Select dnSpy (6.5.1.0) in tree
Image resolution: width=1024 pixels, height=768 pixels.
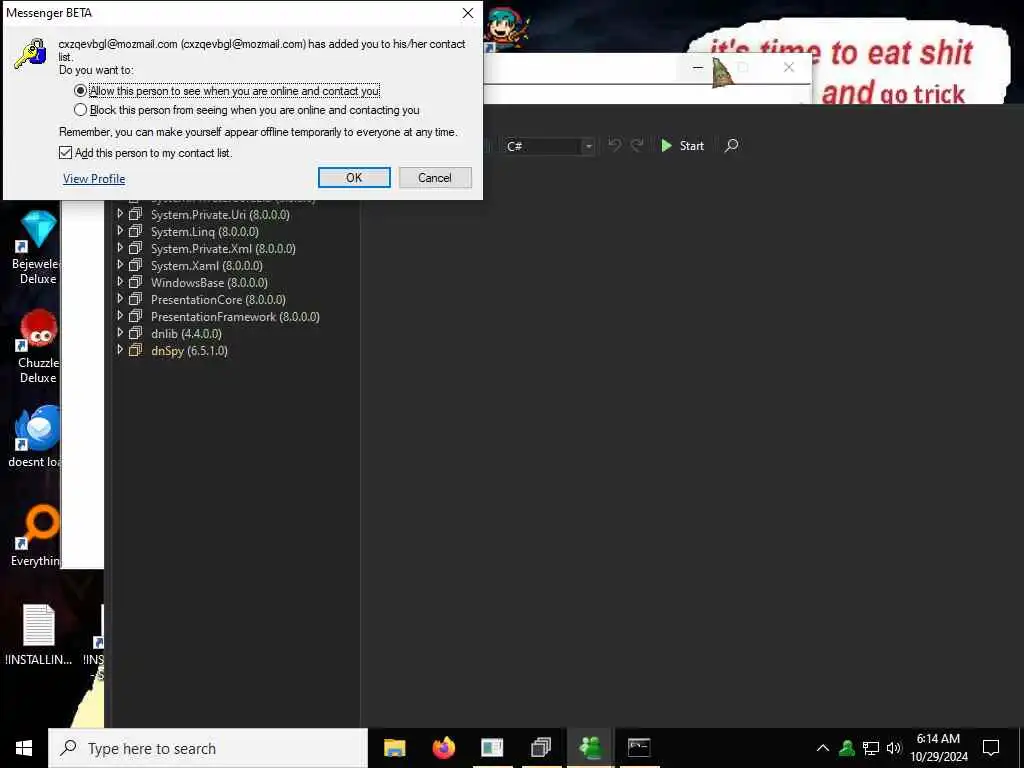pyautogui.click(x=189, y=351)
